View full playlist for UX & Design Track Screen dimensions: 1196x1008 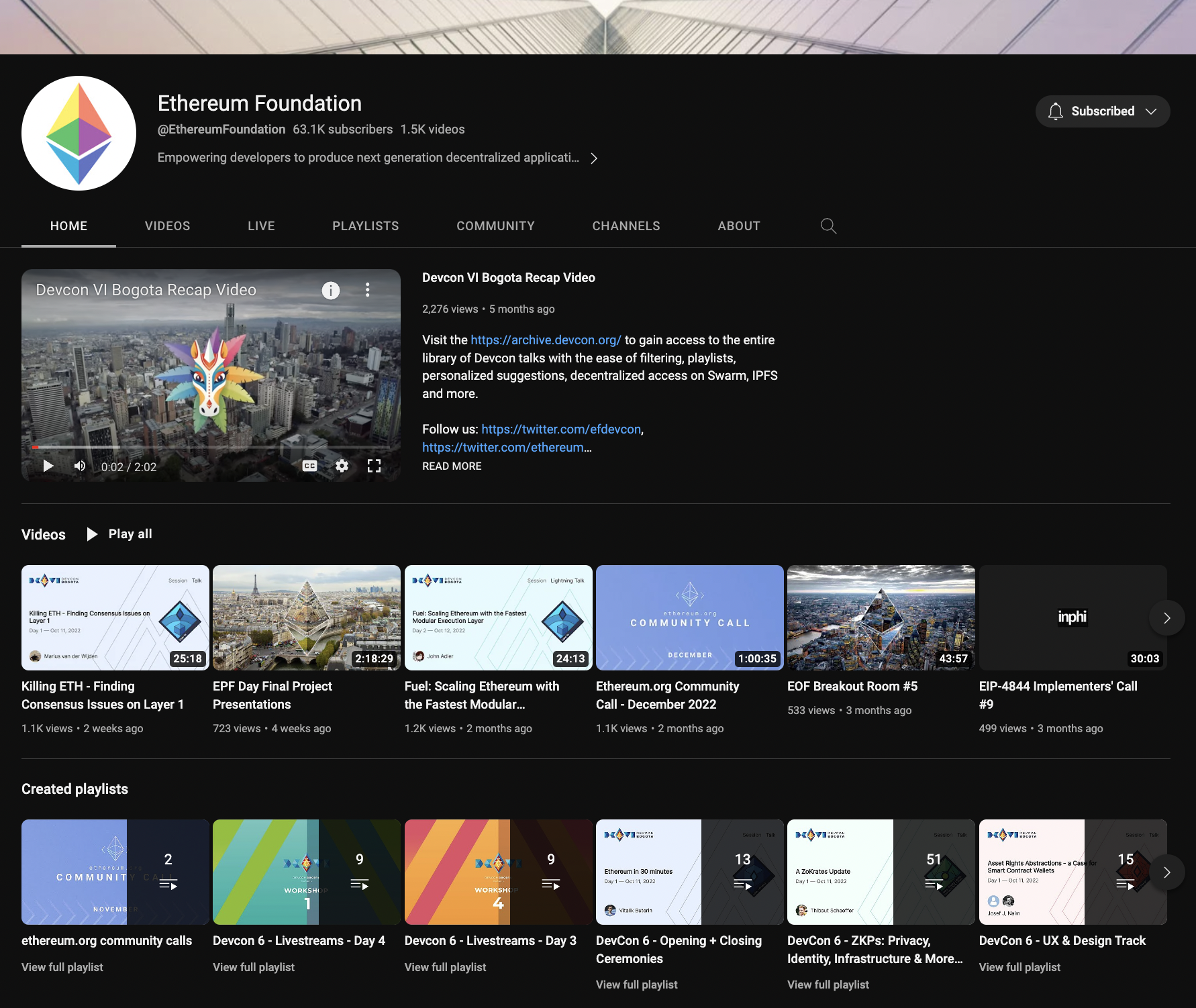pyautogui.click(x=1019, y=967)
